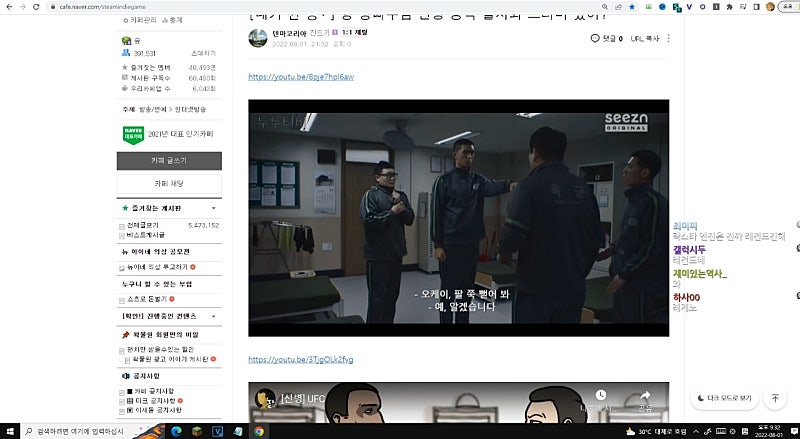
Task: Open the media control playlist icon
Action: 743,7
